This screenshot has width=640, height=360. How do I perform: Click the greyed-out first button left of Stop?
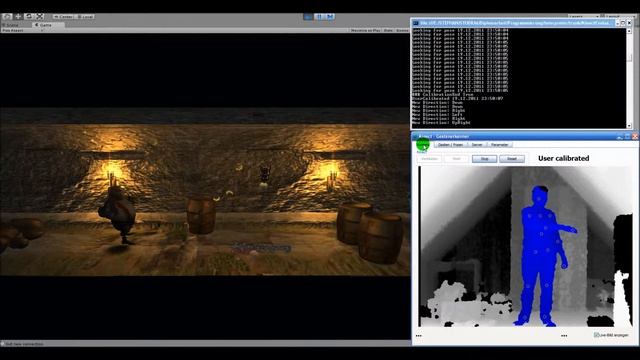[429, 159]
